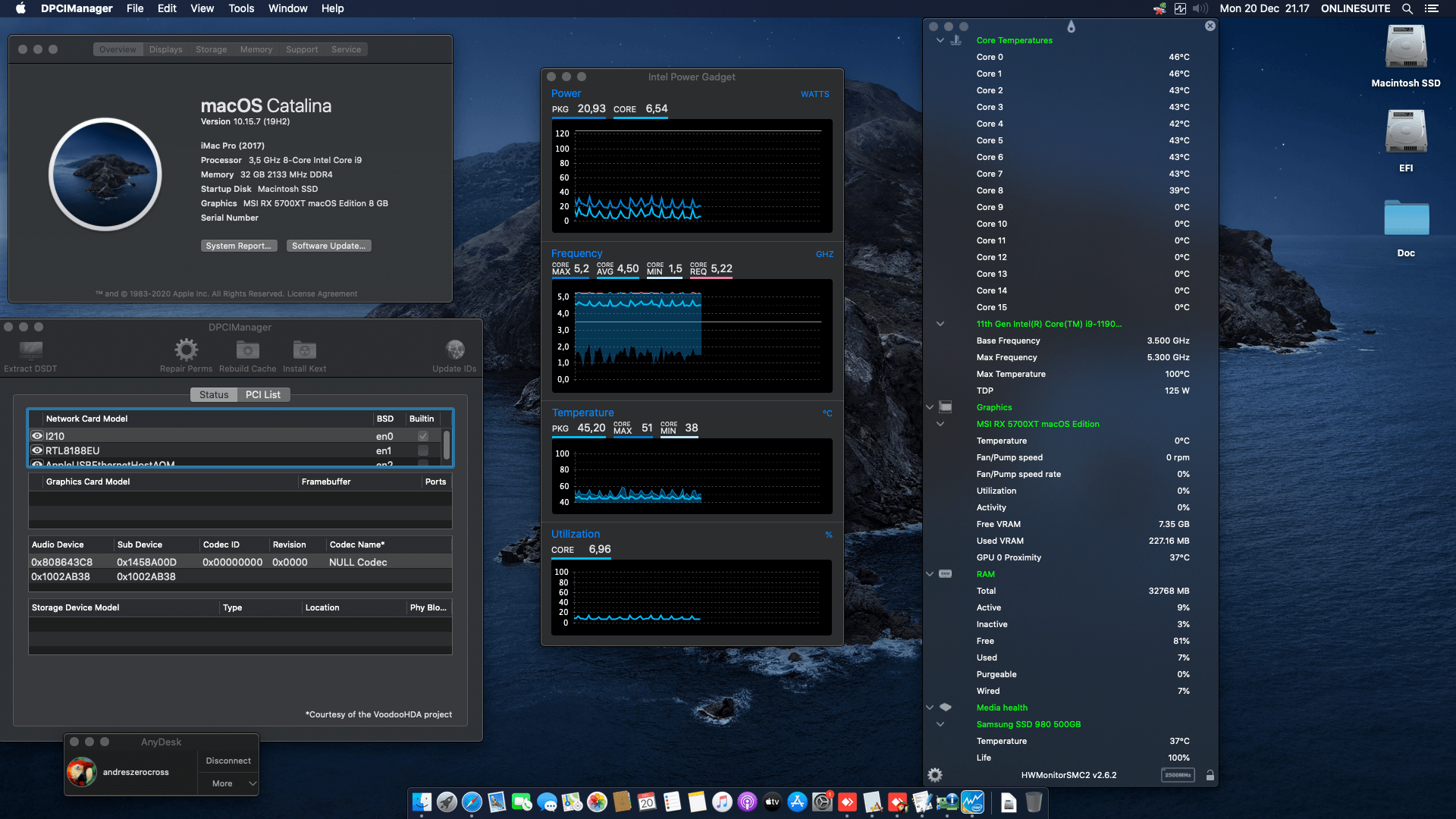Collapse the 11th Gen Intel Core group
The width and height of the screenshot is (1456, 819).
[x=940, y=324]
